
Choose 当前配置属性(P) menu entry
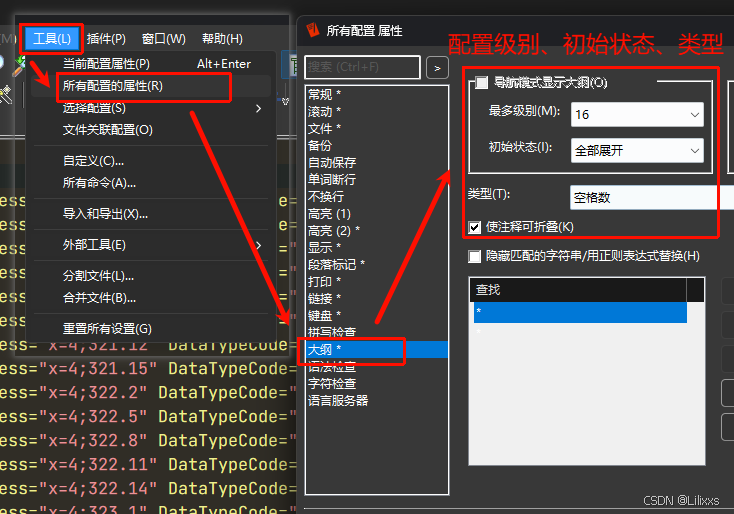151,64
